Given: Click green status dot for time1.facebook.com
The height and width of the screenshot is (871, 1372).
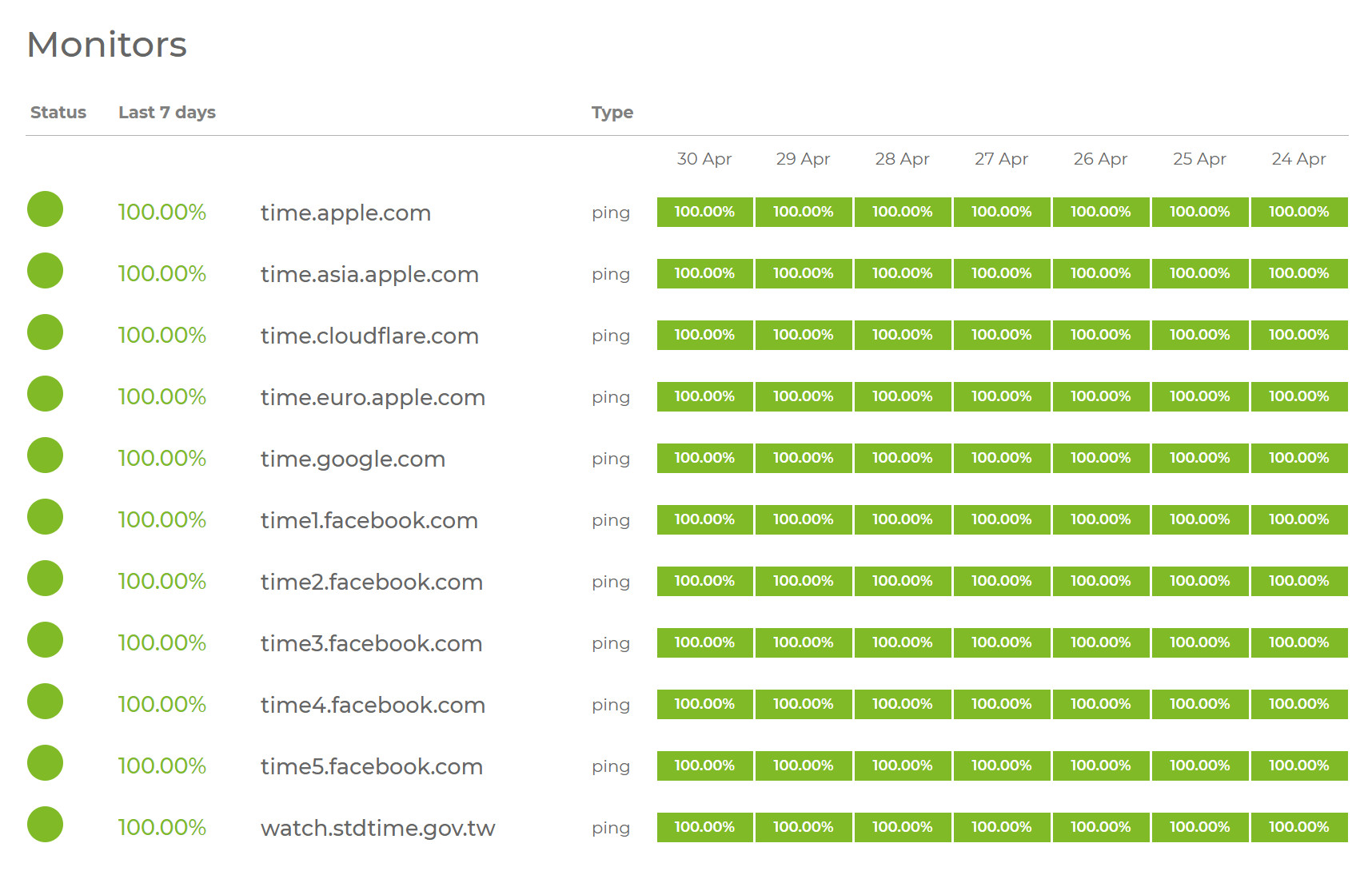Looking at the screenshot, I should click(x=45, y=517).
